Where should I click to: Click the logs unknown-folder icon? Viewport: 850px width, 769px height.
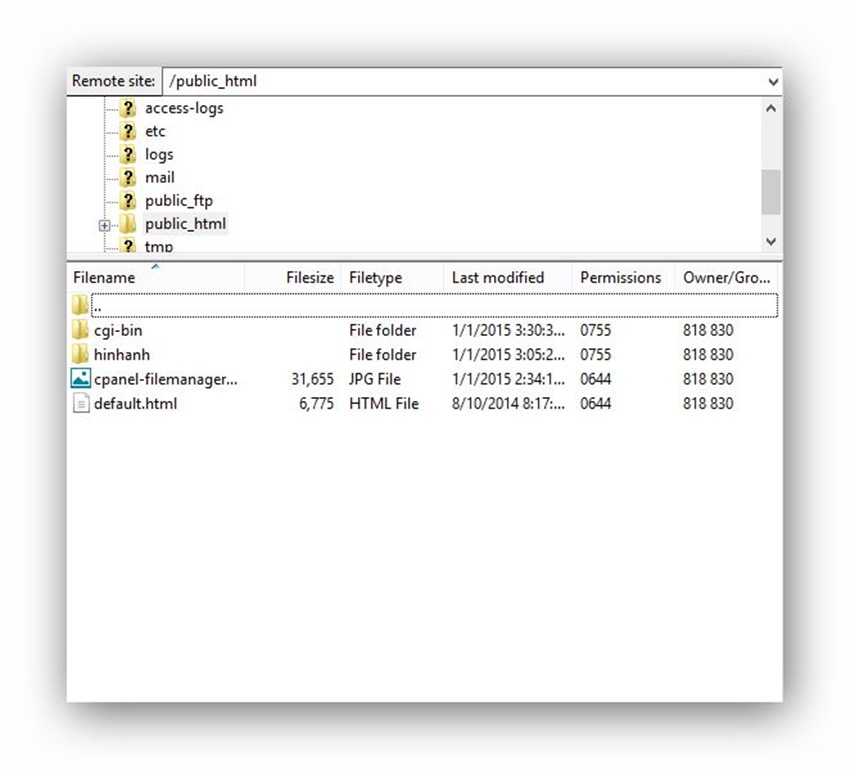[128, 154]
